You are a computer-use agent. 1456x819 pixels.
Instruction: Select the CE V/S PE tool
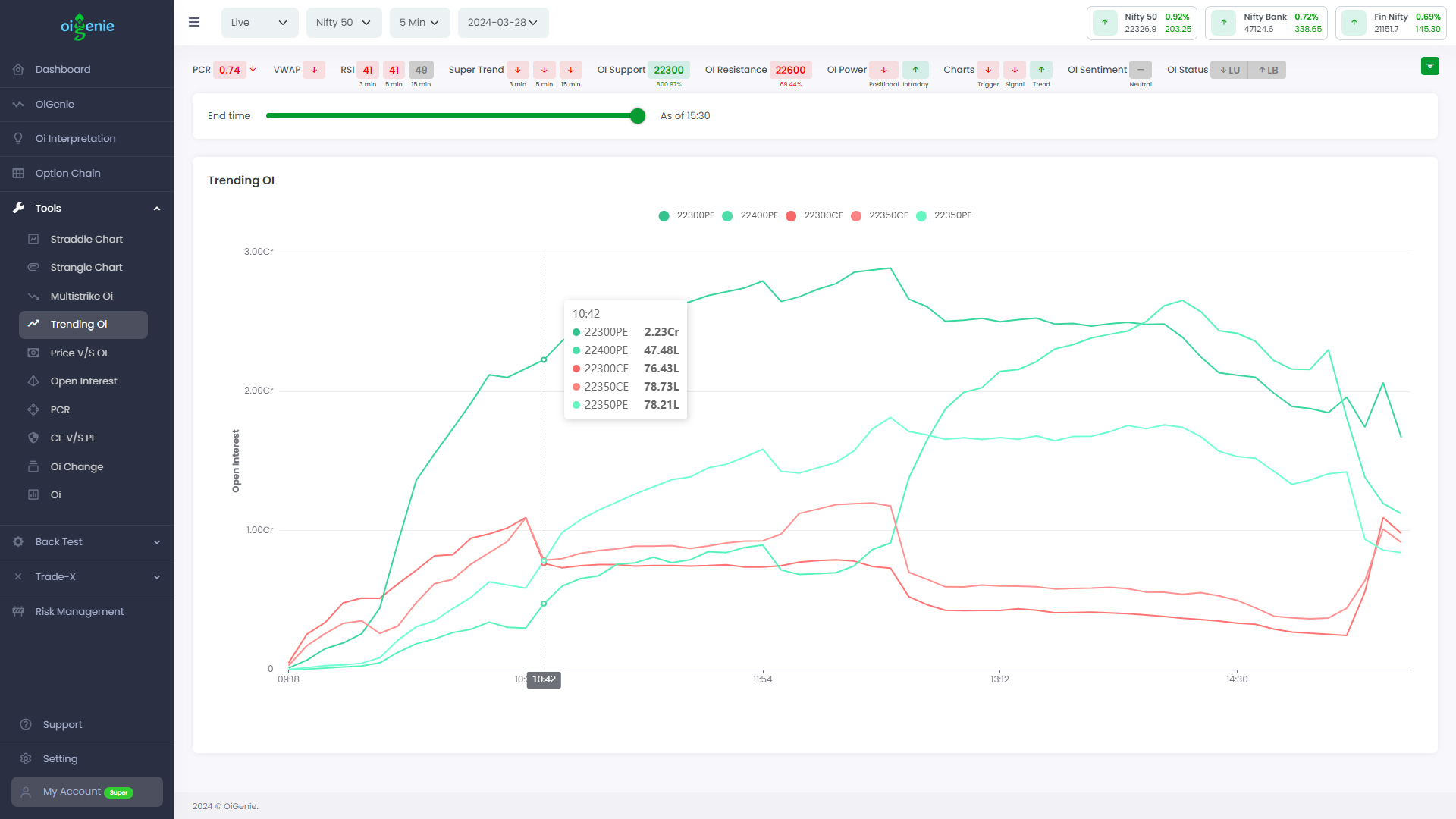73,438
